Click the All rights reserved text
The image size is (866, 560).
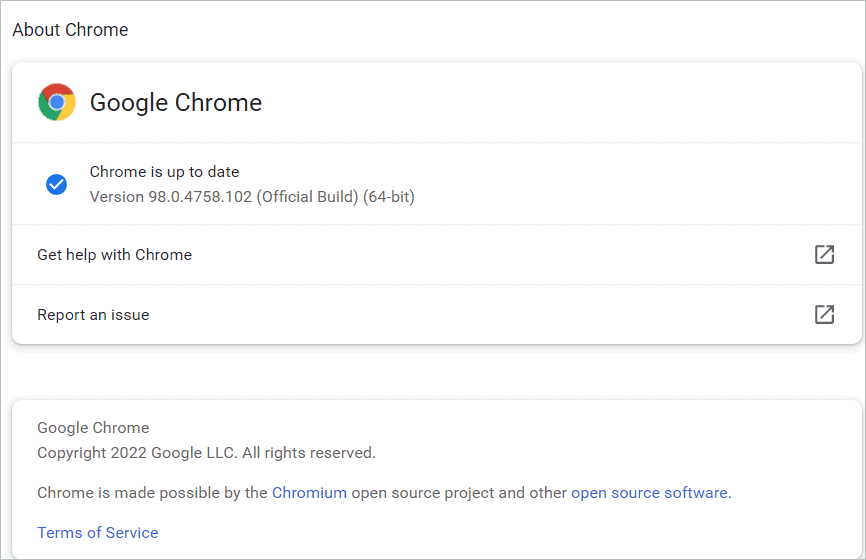310,453
